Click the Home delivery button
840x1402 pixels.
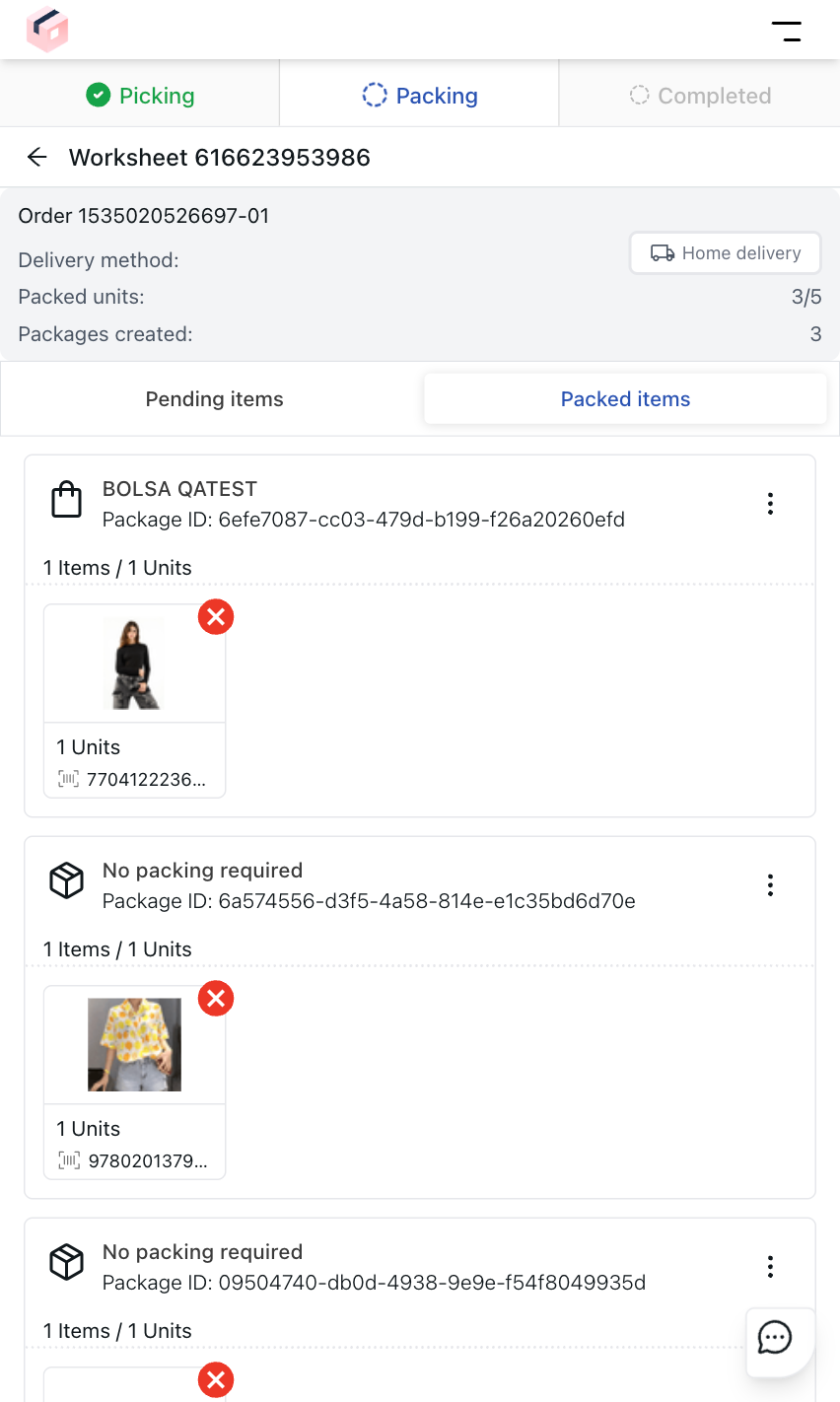[725, 252]
